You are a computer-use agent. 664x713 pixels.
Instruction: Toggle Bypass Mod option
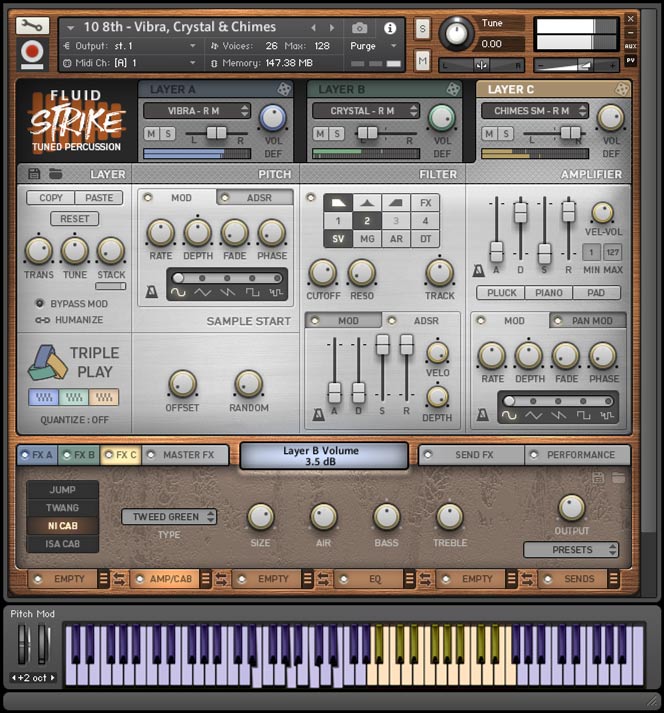[73, 304]
